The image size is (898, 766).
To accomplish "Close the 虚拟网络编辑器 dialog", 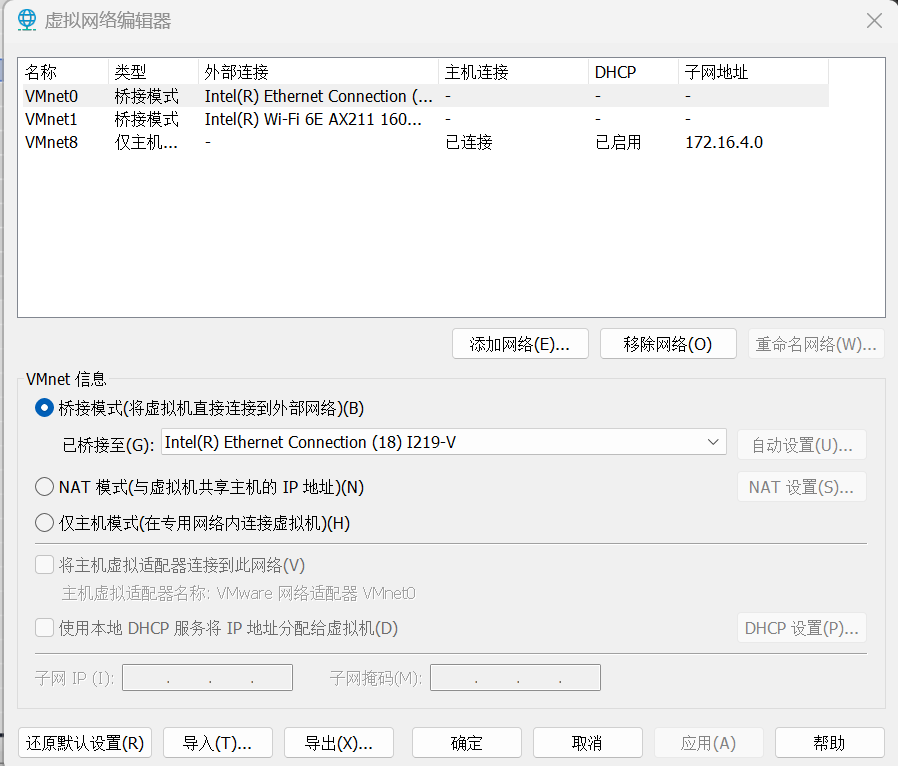I will (x=874, y=21).
